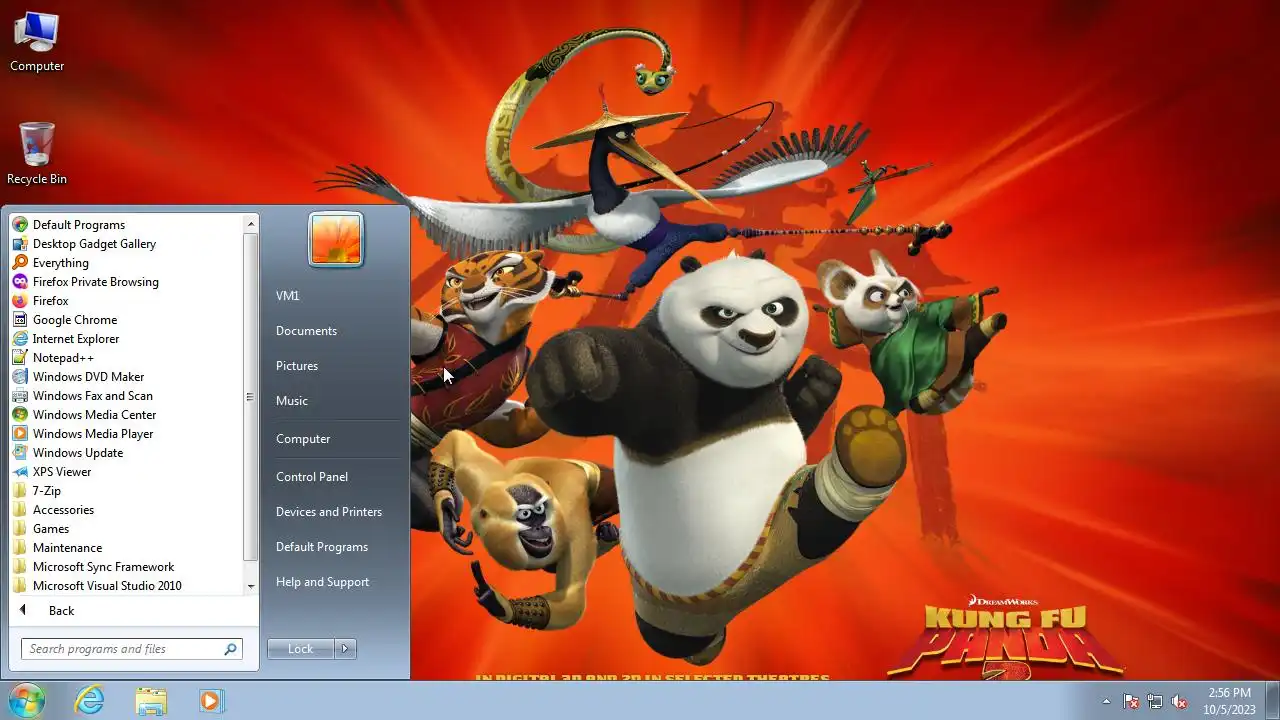Screen dimensions: 1280x720
Task: Open Windows Explorer from the taskbar
Action: click(x=151, y=701)
